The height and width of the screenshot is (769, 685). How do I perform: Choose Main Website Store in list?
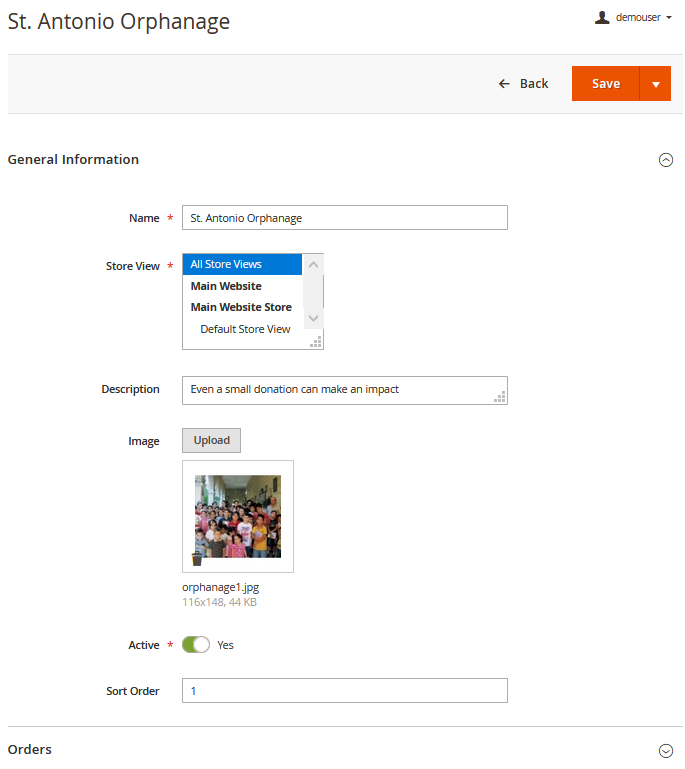click(x=241, y=307)
